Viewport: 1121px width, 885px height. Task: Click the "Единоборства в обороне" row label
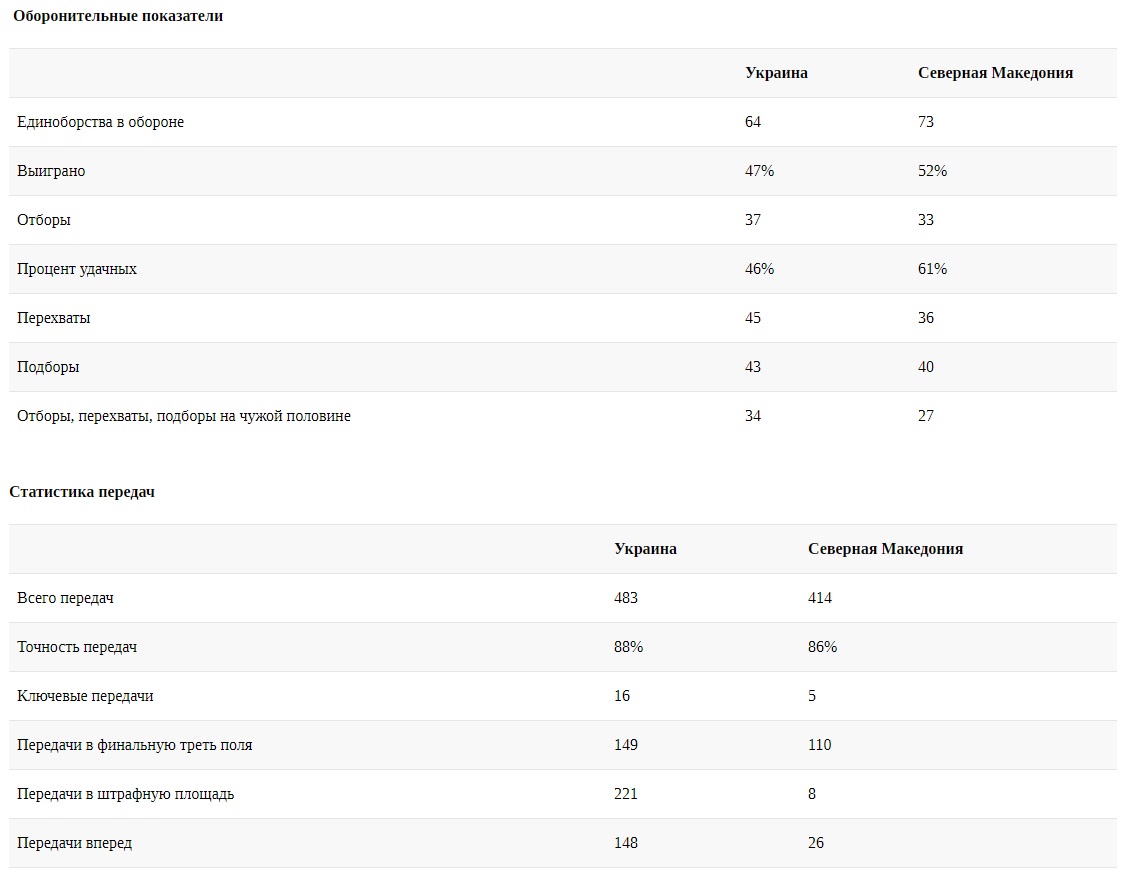pyautogui.click(x=100, y=122)
